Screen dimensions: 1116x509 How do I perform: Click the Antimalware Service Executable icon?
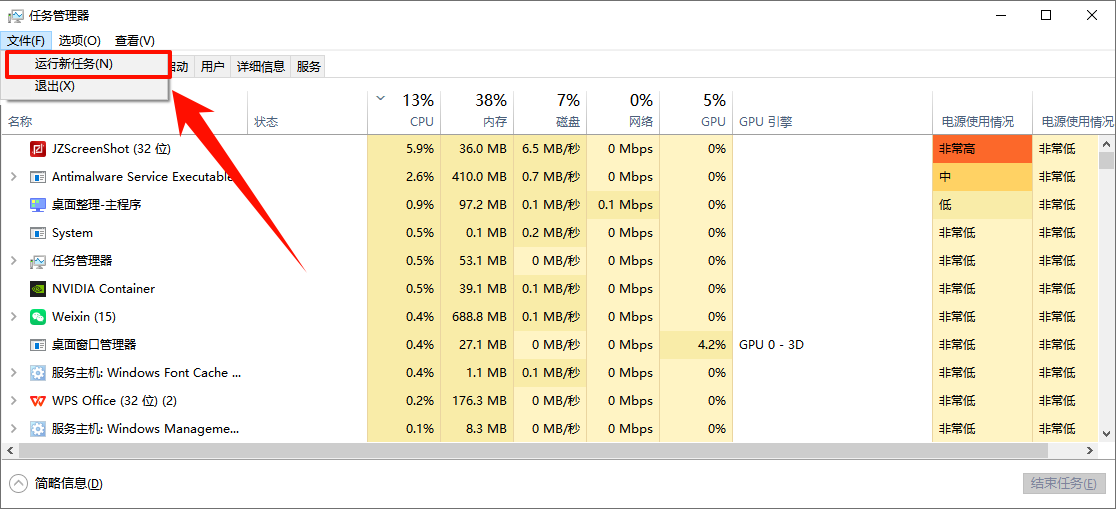point(38,177)
